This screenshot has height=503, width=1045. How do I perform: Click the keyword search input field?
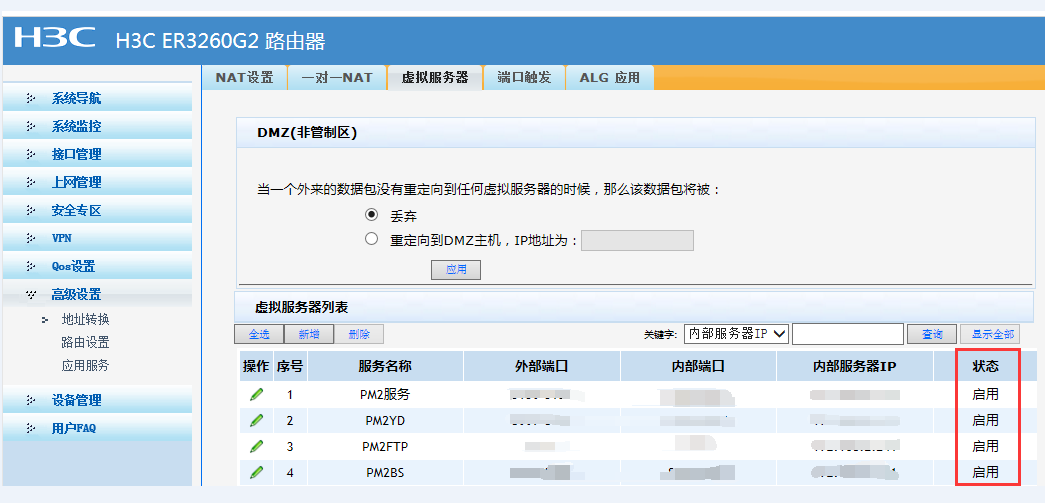click(848, 334)
